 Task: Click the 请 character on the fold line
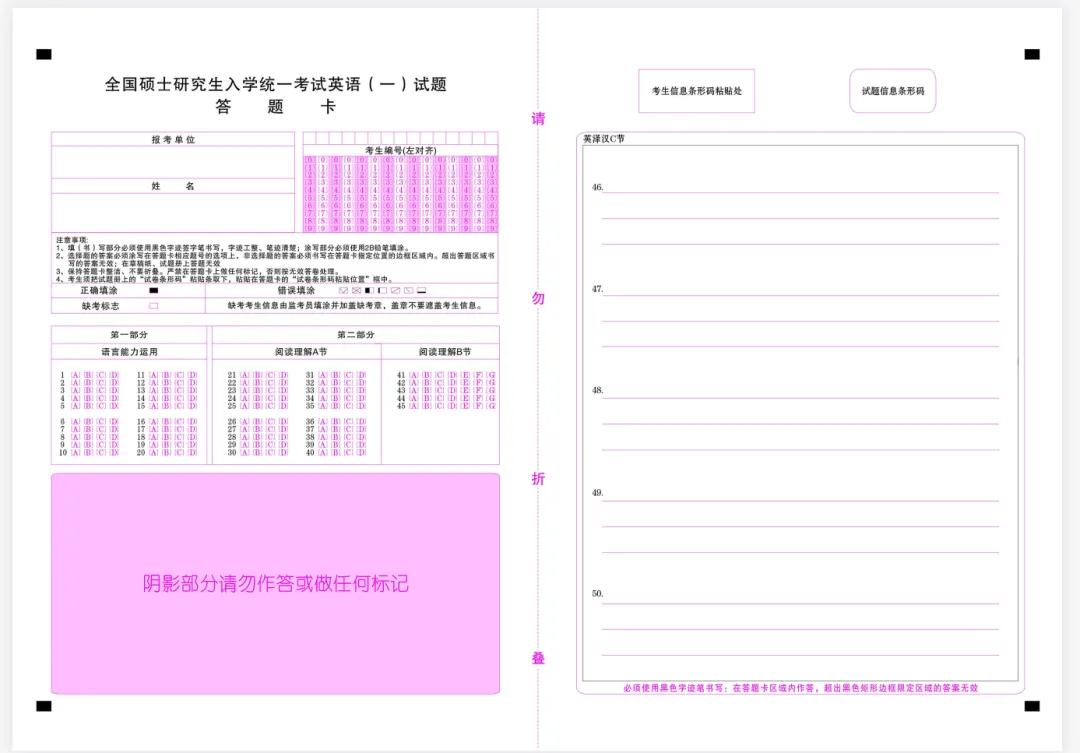[x=538, y=118]
